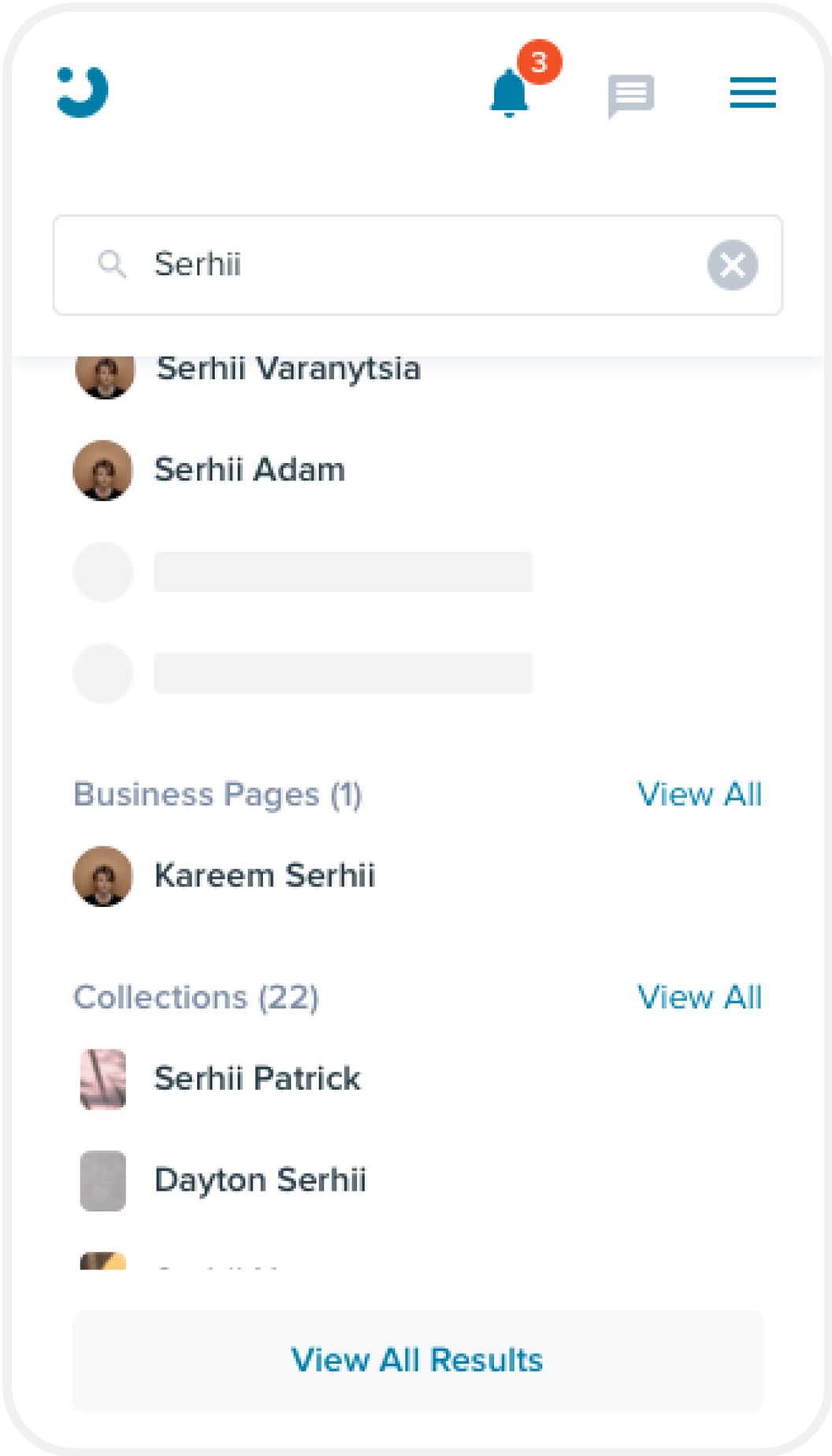View All business pages
This screenshot has height=1456, width=832.
pyautogui.click(x=700, y=795)
